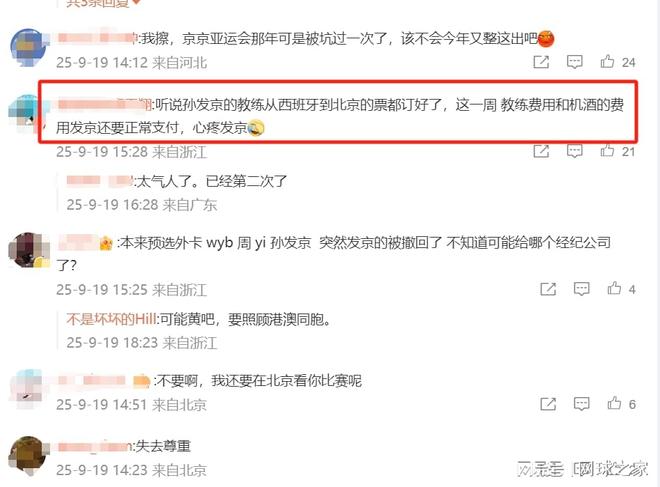The width and height of the screenshot is (660, 487).
Task: Like the 14:51 Beijing comment with 6 likes
Action: tap(615, 403)
